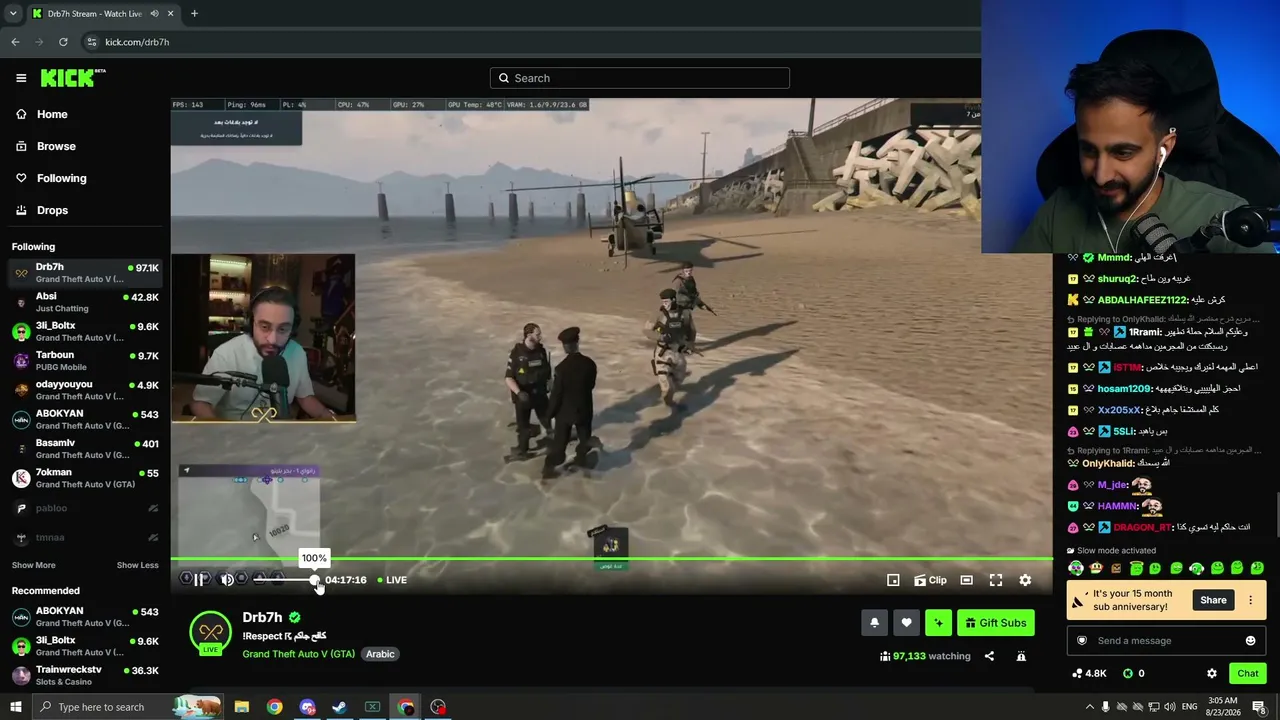Open chat settings gear
The width and height of the screenshot is (1280, 720).
(1212, 673)
